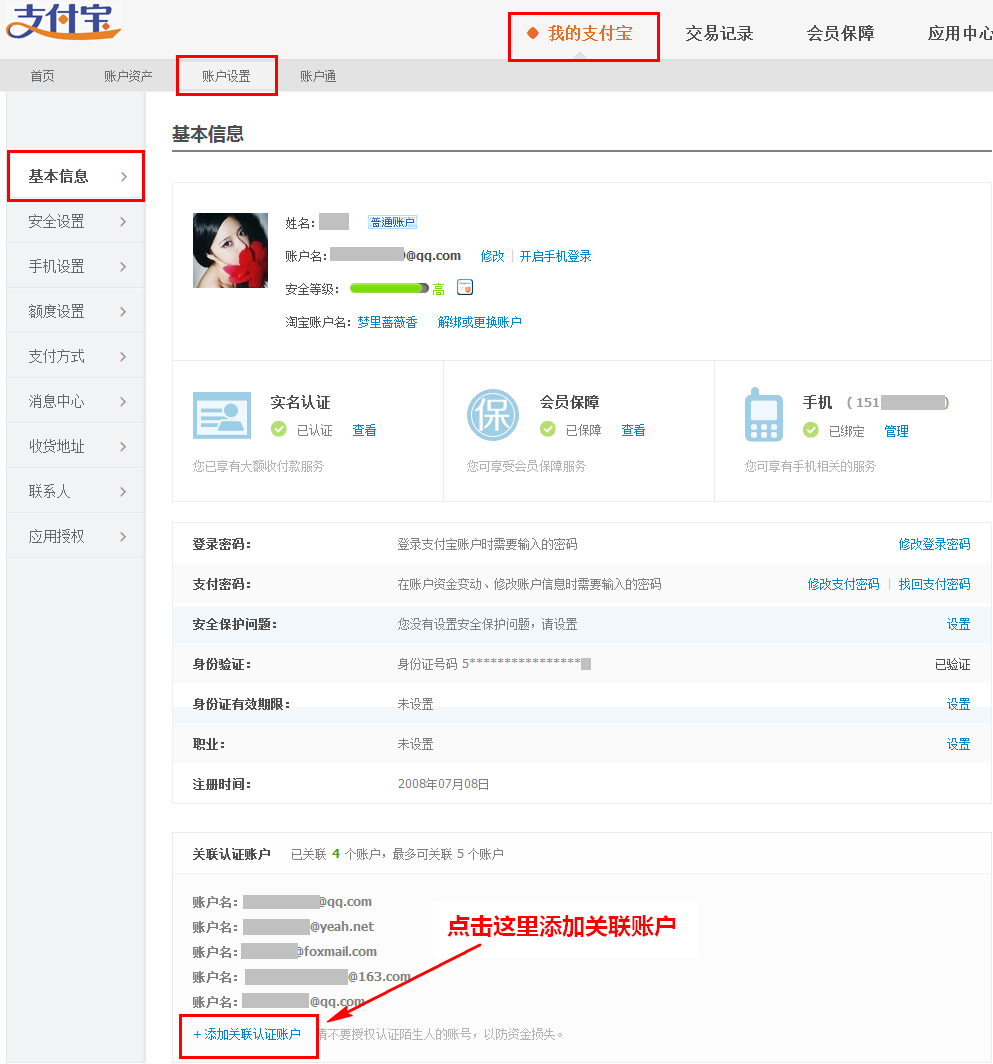Open the 应用中心 top tab

[960, 33]
